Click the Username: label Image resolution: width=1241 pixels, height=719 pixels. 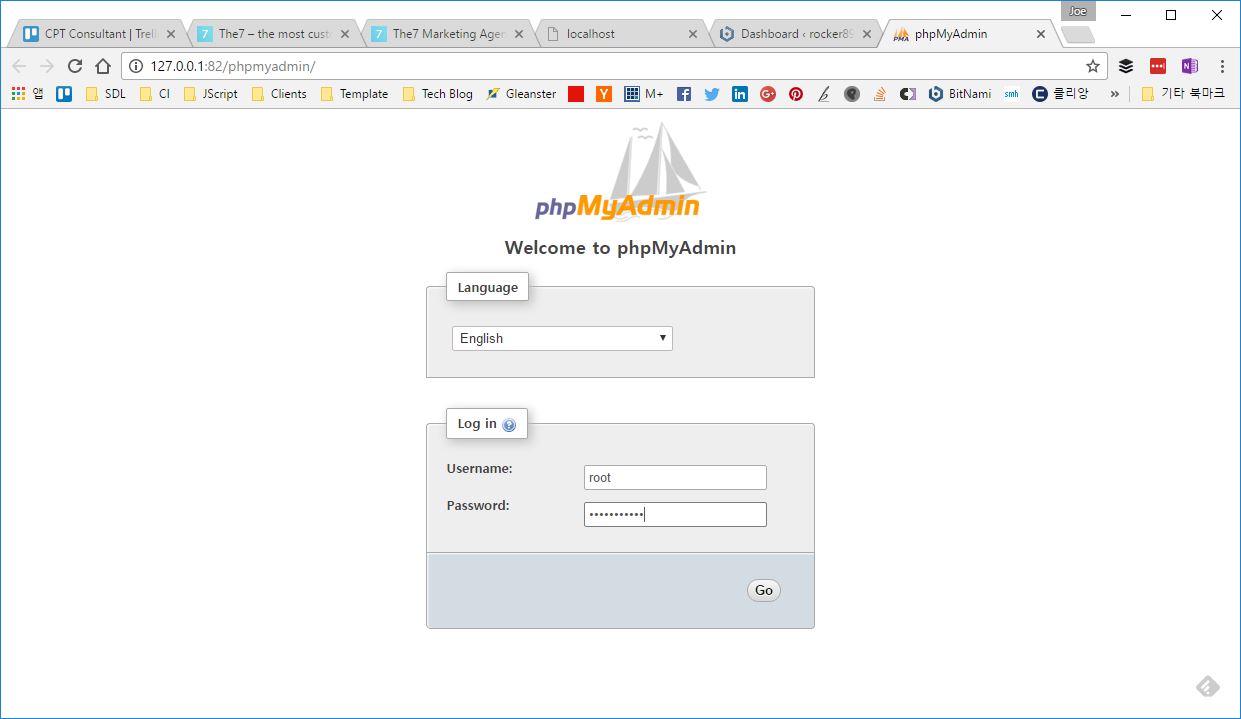click(x=479, y=468)
